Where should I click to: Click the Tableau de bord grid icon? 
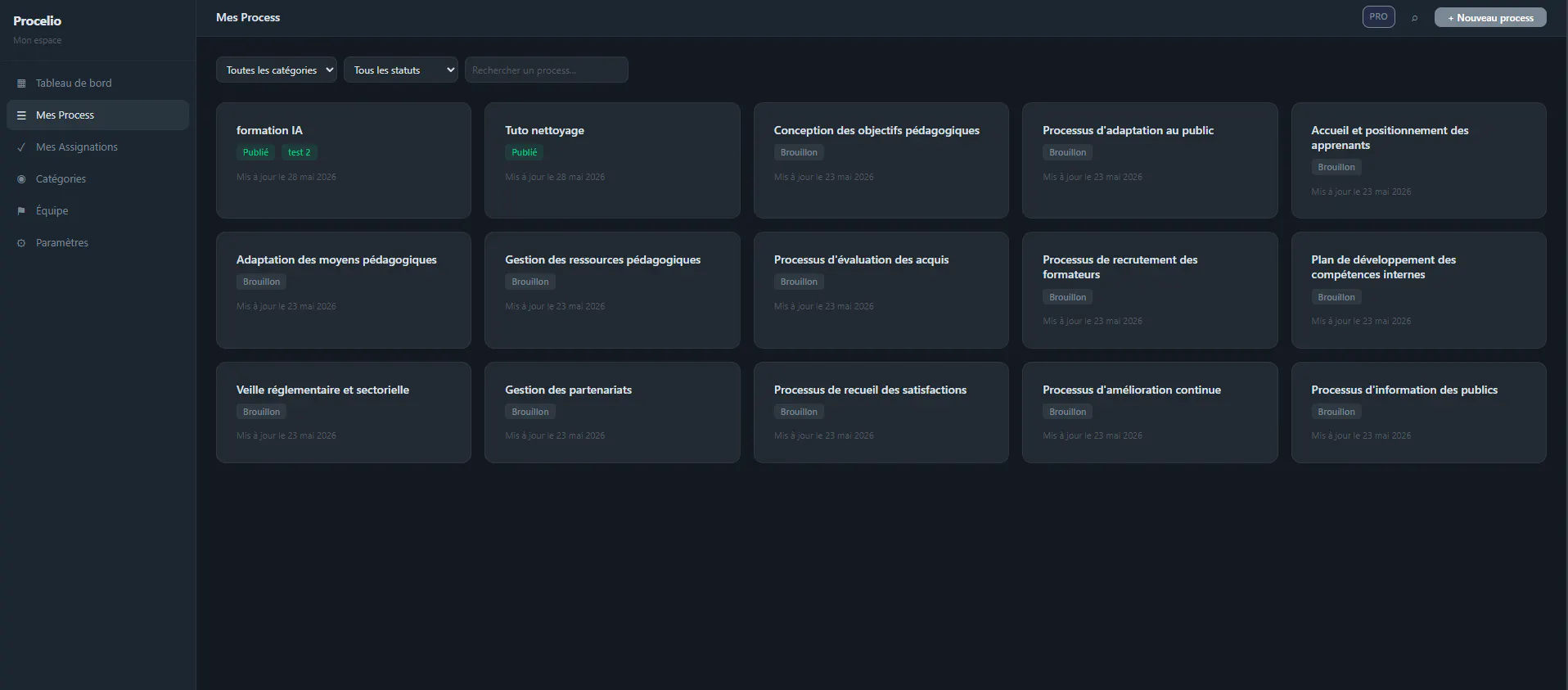pos(21,83)
